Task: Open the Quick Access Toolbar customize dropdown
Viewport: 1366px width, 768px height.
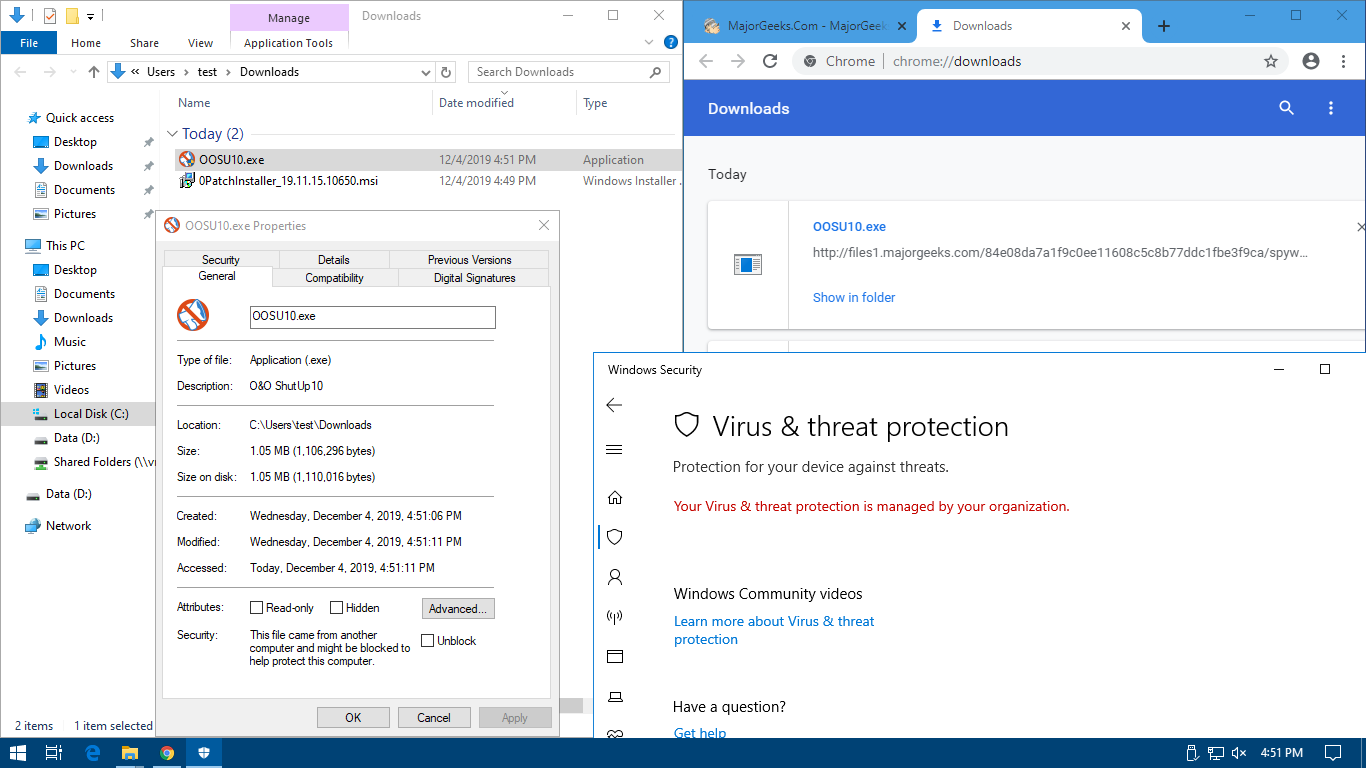Action: coord(91,16)
